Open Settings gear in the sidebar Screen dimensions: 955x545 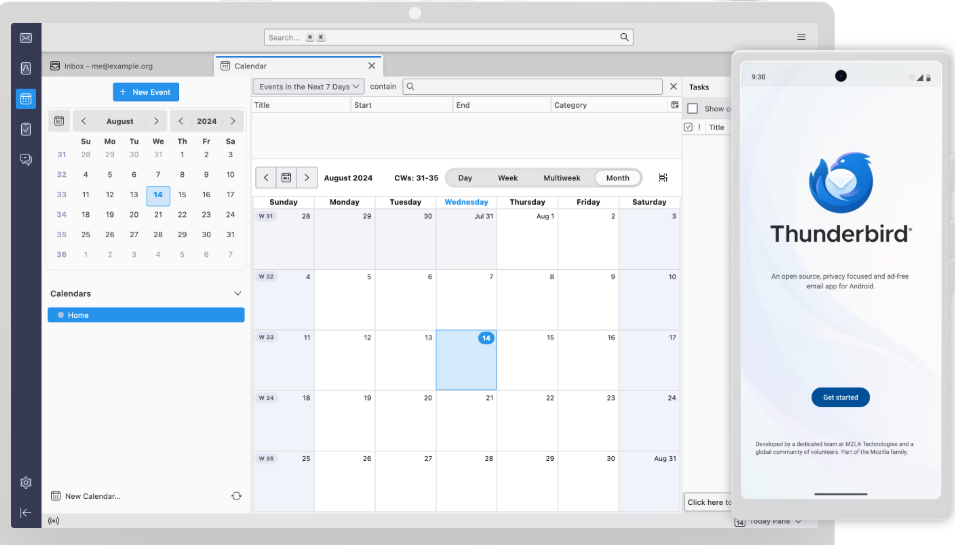click(x=26, y=482)
